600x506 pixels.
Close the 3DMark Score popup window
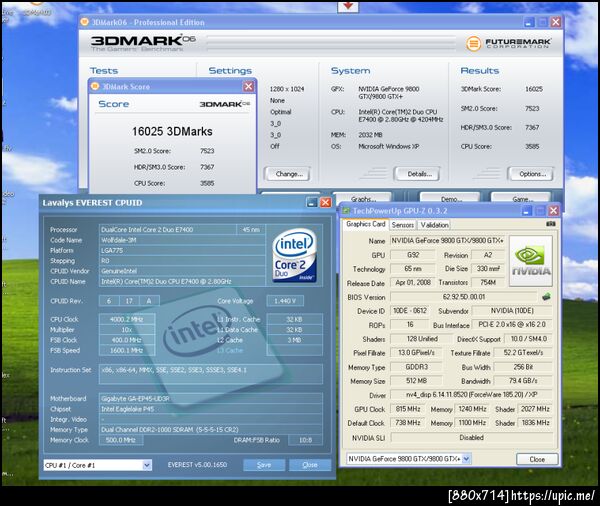tap(248, 87)
